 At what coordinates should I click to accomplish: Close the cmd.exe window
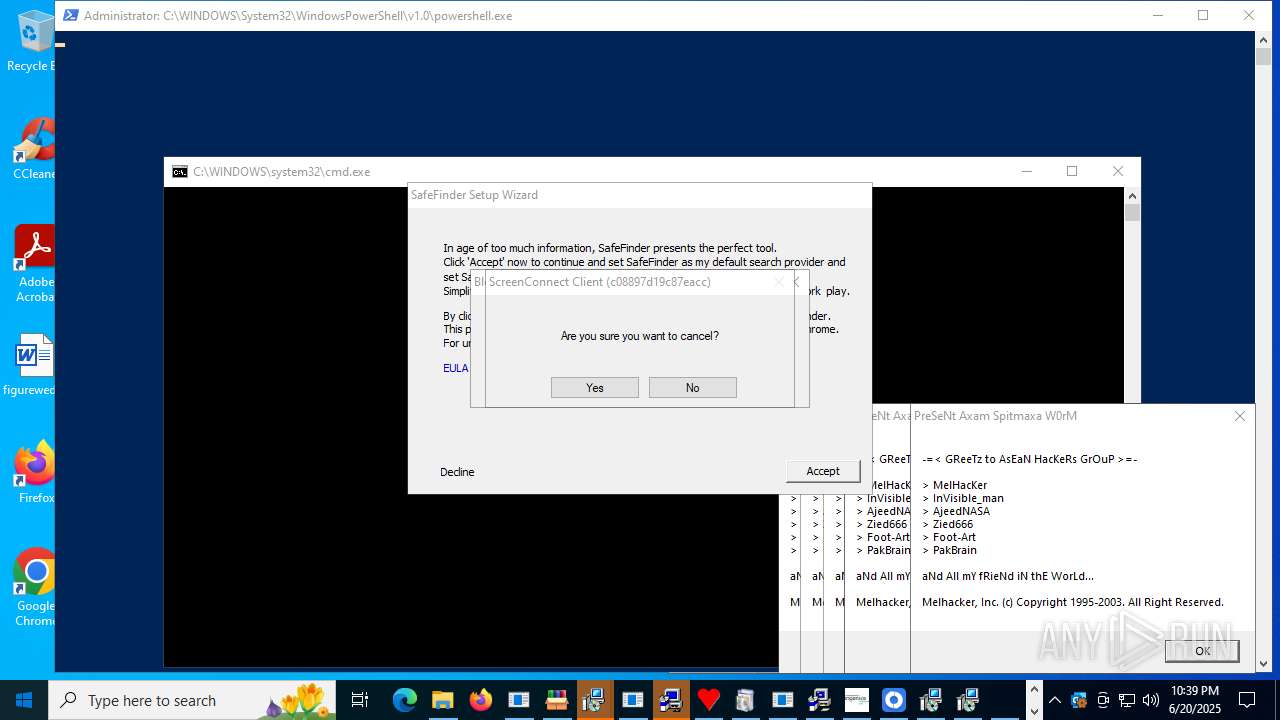1118,171
